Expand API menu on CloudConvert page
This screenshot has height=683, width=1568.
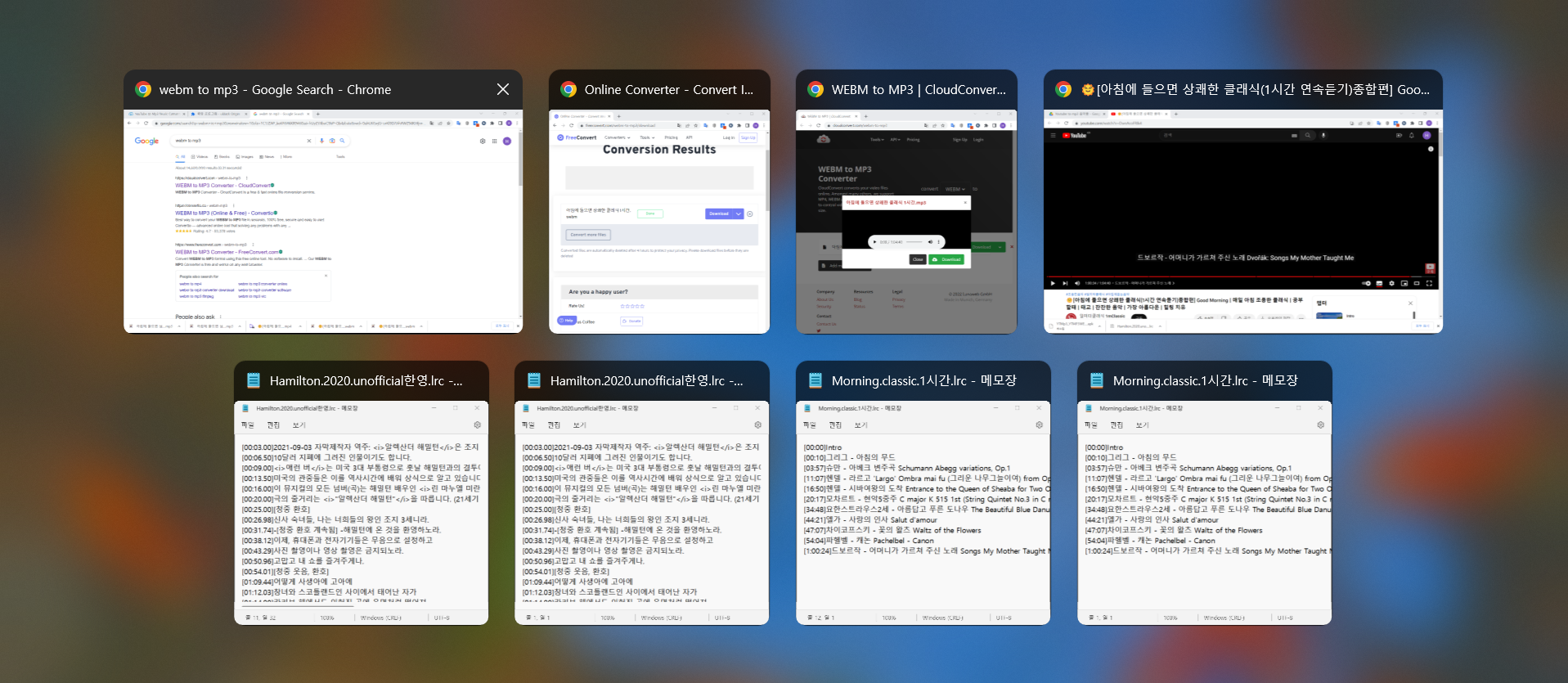click(895, 139)
